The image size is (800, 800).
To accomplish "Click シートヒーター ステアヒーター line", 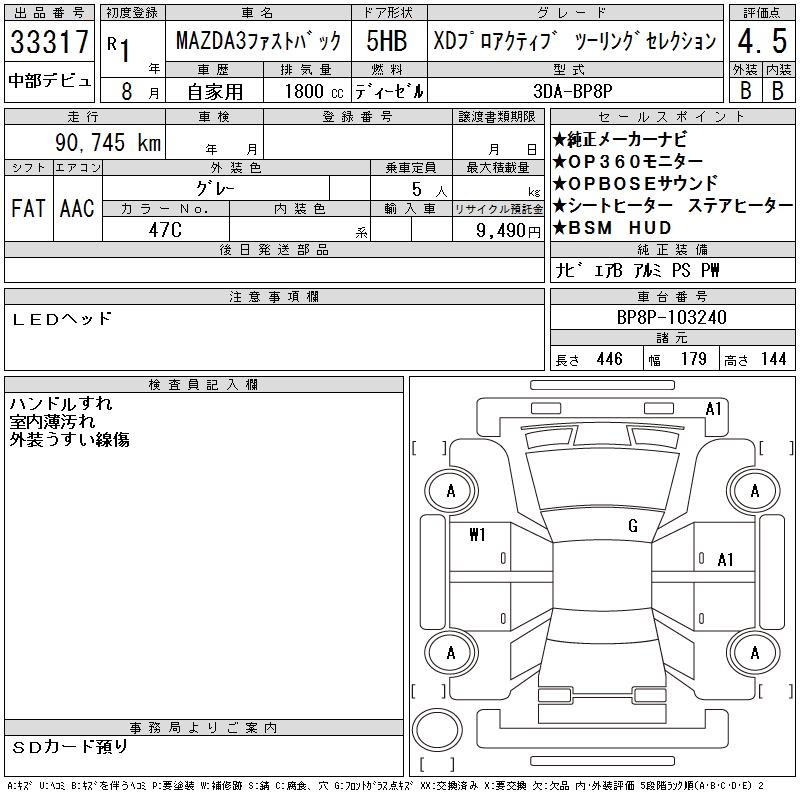I will click(x=672, y=206).
